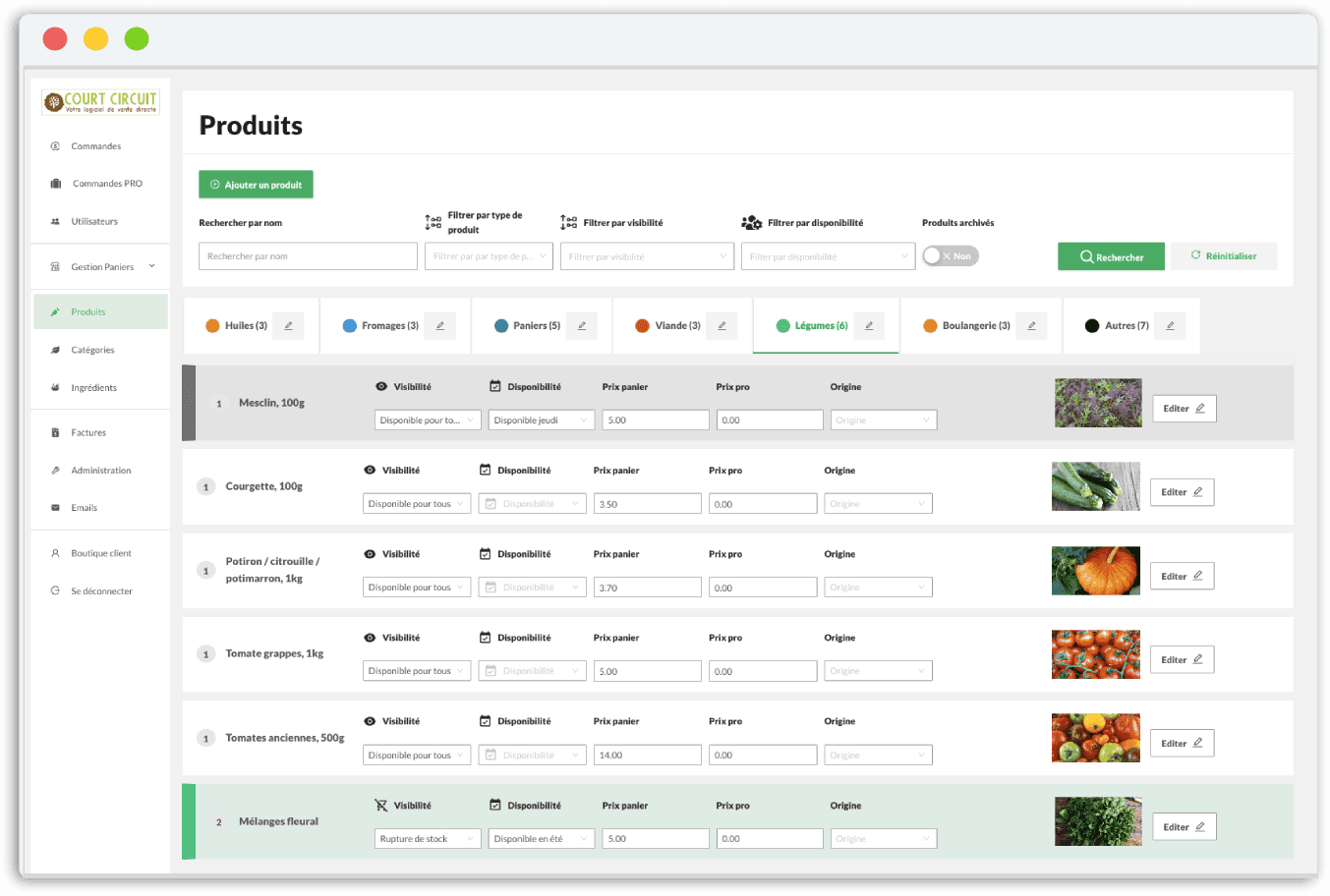This screenshot has height=896, width=1330.
Task: Click the blue color dot on Paniers tab
Action: point(501,326)
